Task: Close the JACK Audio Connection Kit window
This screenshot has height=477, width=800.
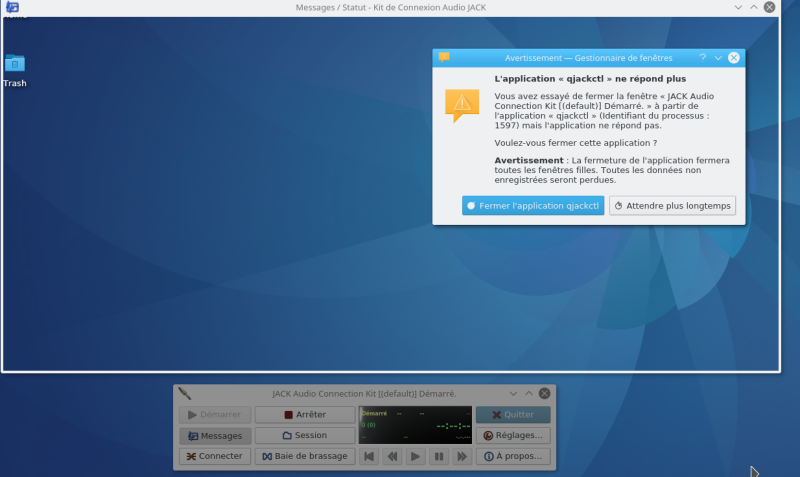Action: (544, 393)
